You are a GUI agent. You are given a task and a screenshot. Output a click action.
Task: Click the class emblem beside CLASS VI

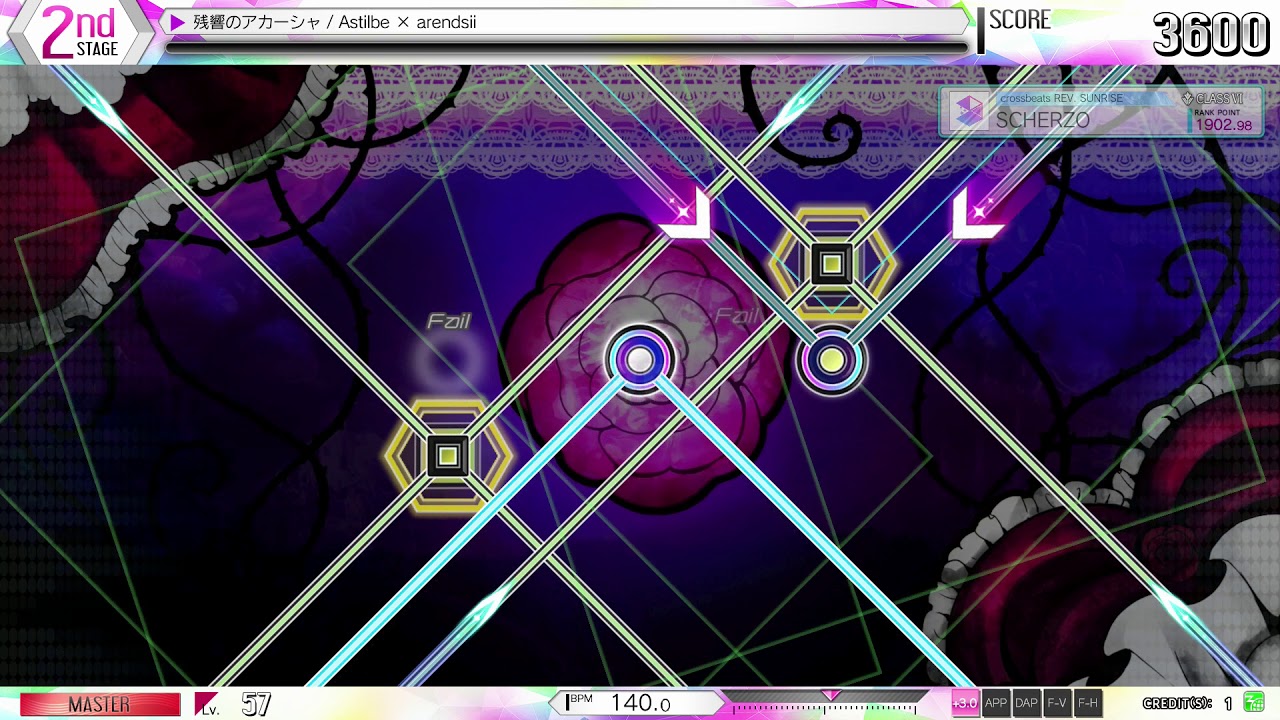coord(1187,98)
